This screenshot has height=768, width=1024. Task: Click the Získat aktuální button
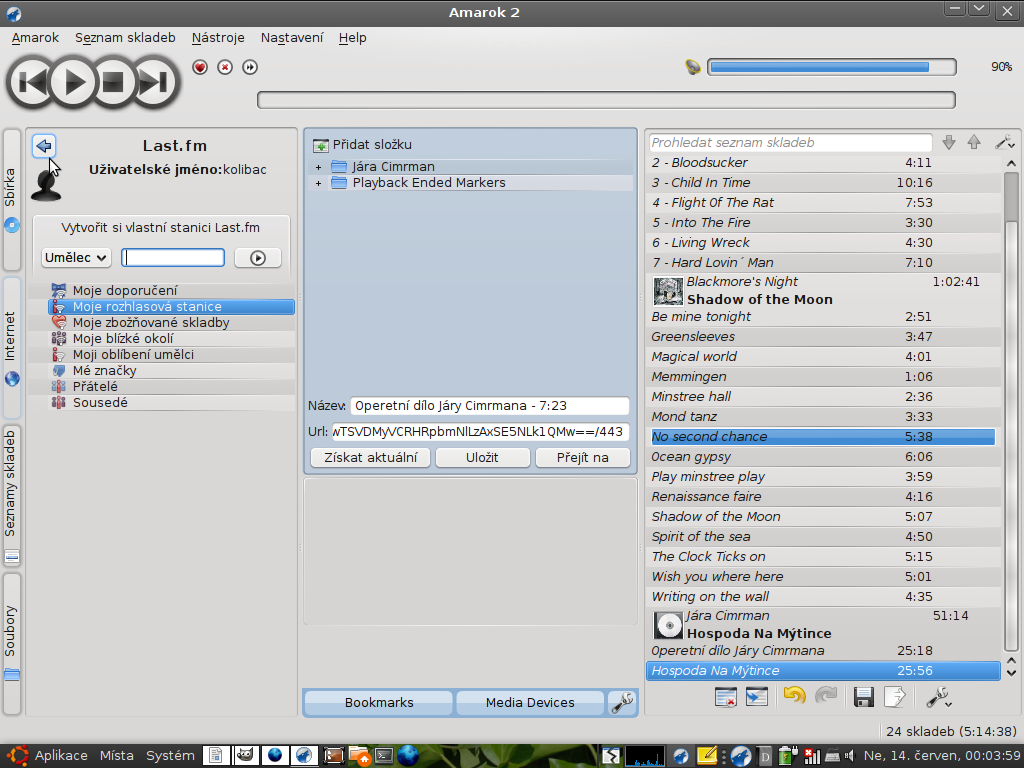(x=370, y=458)
